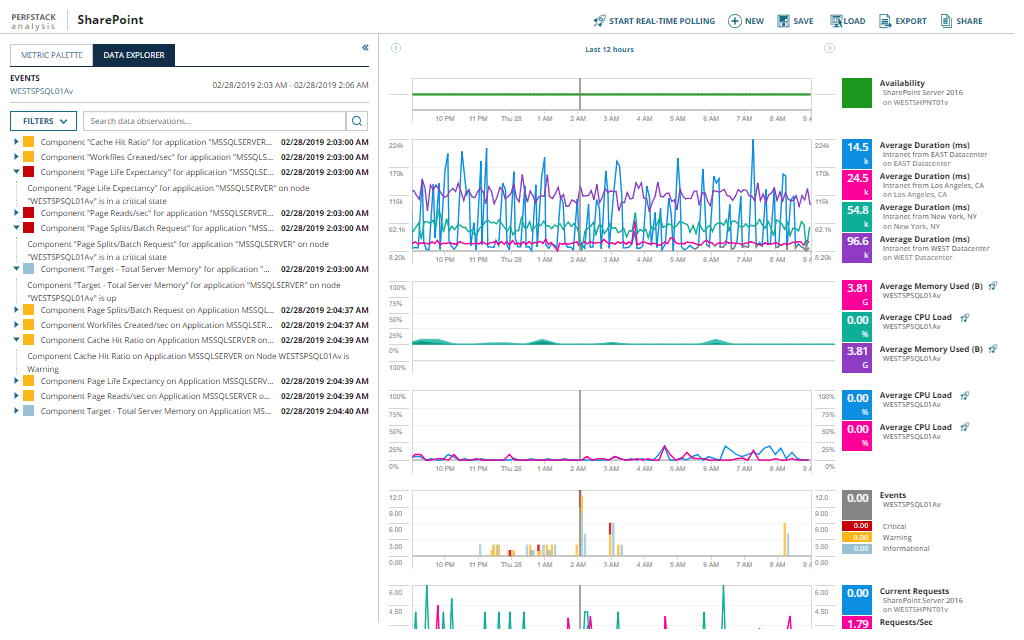Open the Load icon in top toolbar
The image size is (1024, 640).
coord(836,20)
